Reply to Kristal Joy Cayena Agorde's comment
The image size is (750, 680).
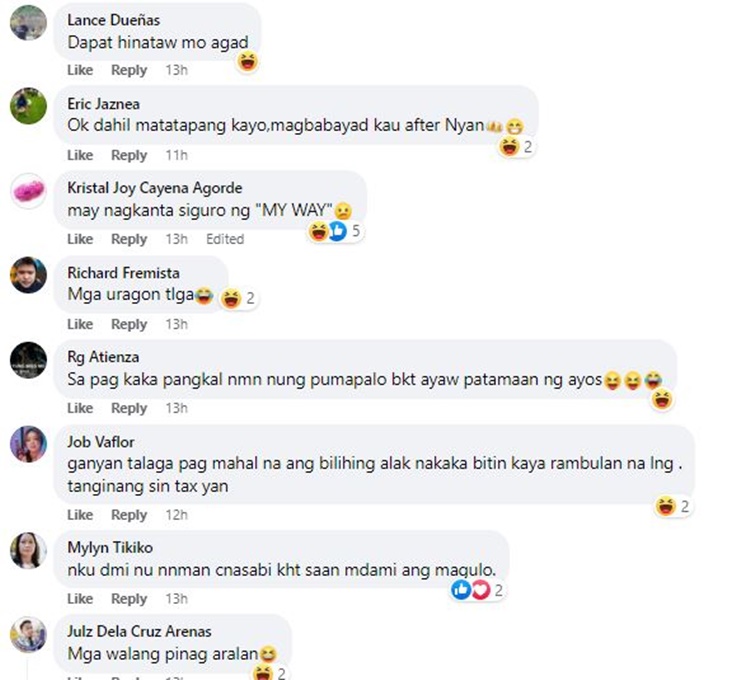pyautogui.click(x=129, y=239)
